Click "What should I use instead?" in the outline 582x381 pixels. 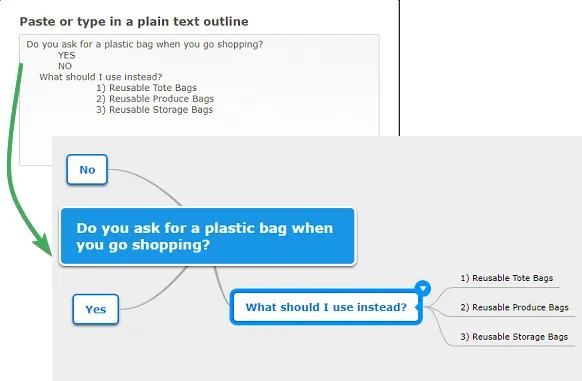tap(101, 77)
